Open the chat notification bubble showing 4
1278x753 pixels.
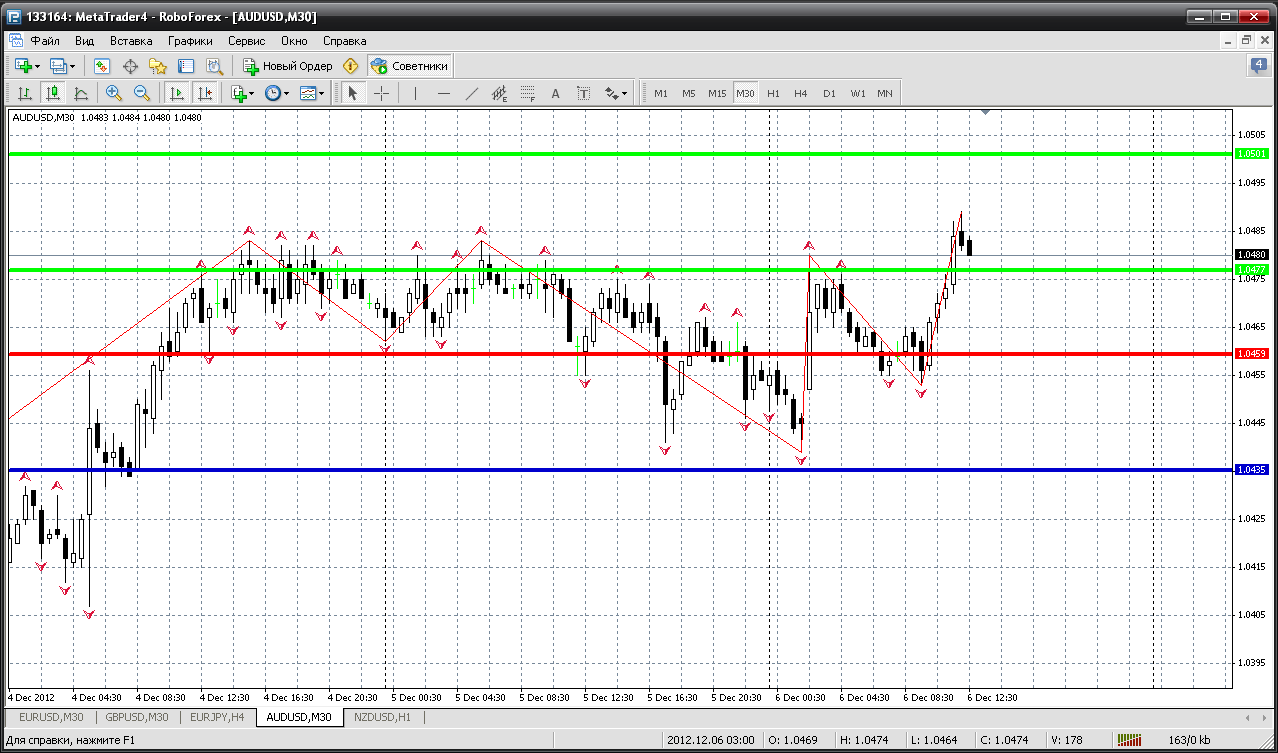tap(1258, 66)
